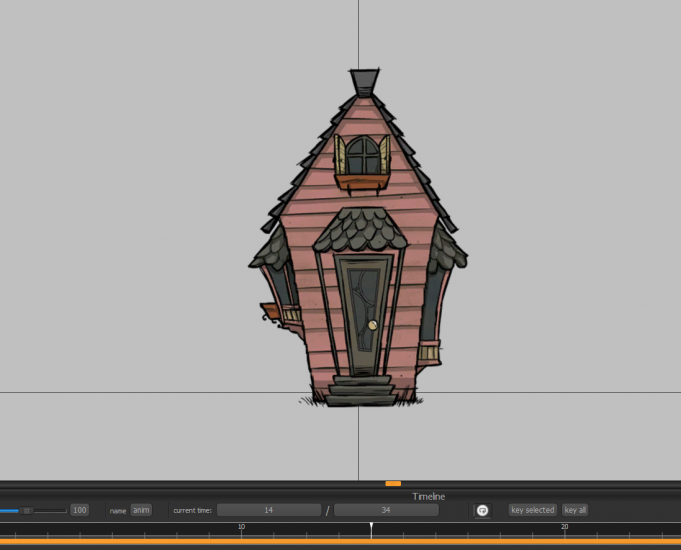
Task: Select the front steps below the door
Action: (x=359, y=389)
